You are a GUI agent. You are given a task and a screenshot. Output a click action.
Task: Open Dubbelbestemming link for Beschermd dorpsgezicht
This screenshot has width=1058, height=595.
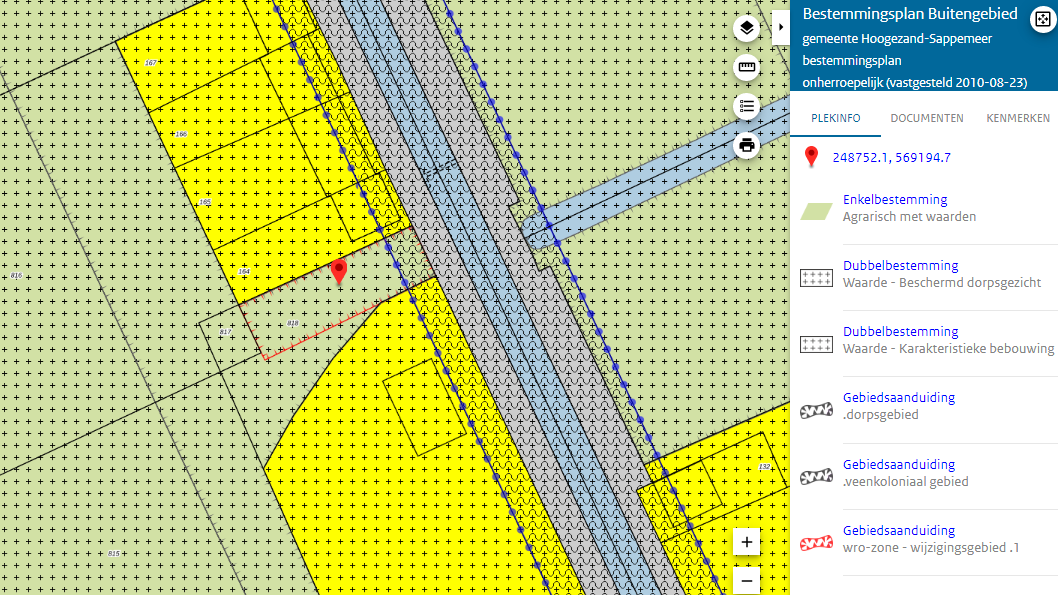900,266
